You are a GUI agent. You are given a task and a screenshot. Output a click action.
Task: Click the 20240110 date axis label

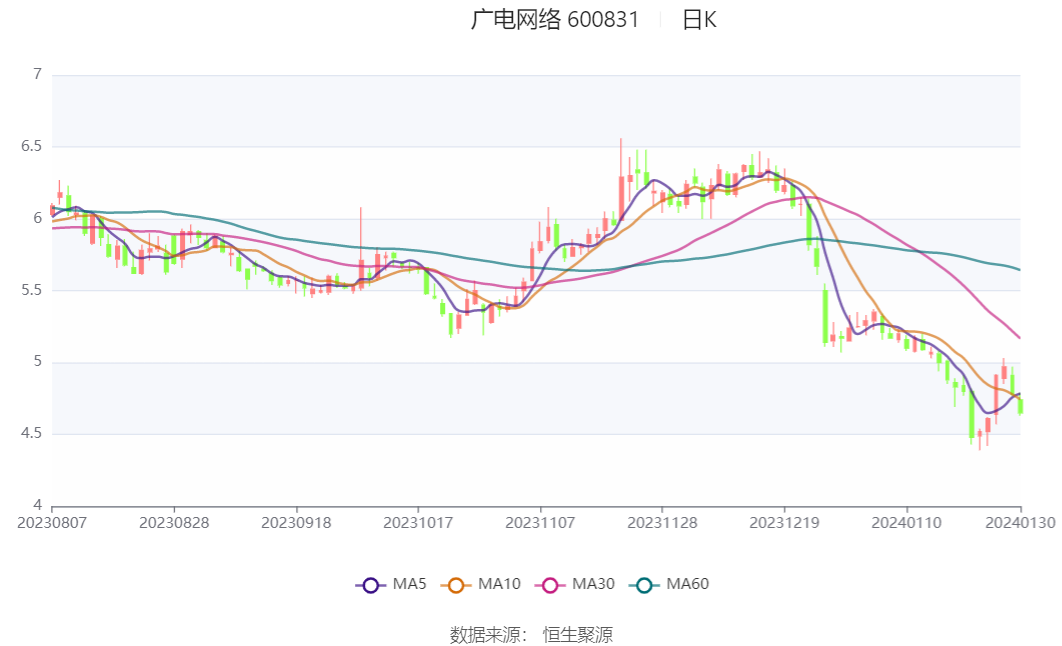(x=906, y=523)
